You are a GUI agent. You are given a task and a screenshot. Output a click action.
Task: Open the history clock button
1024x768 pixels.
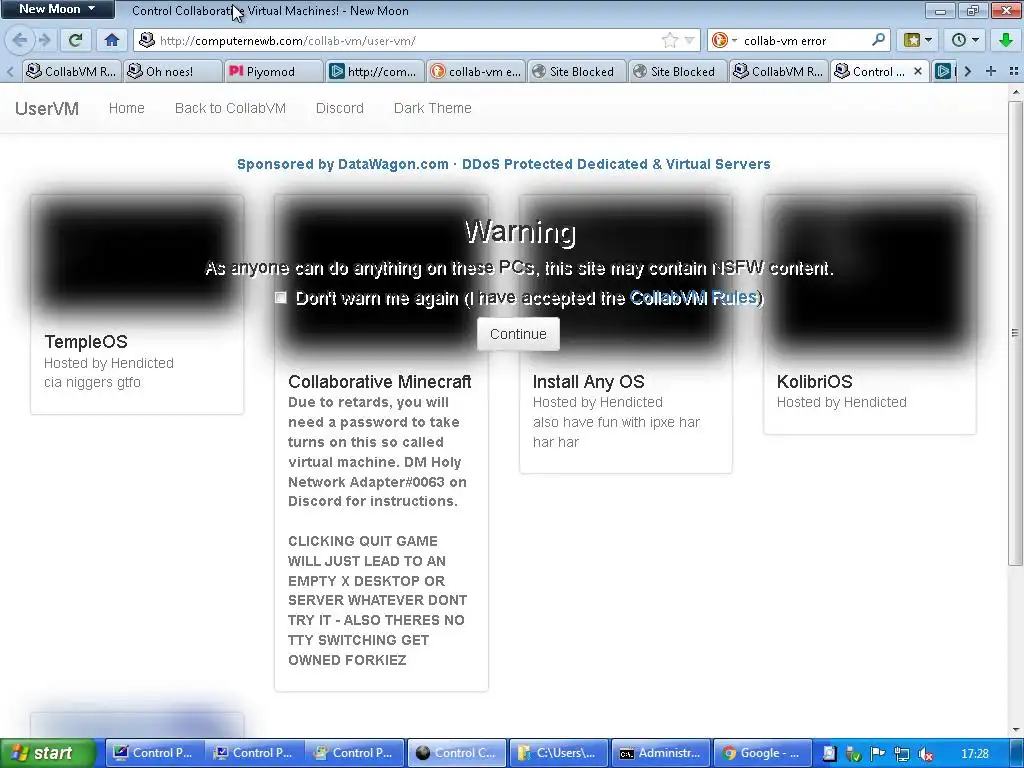click(959, 40)
